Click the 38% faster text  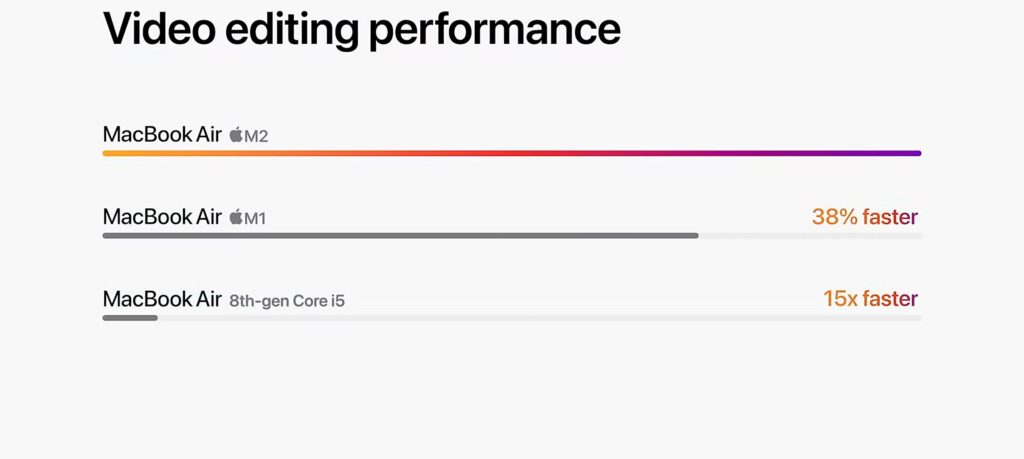(x=865, y=217)
